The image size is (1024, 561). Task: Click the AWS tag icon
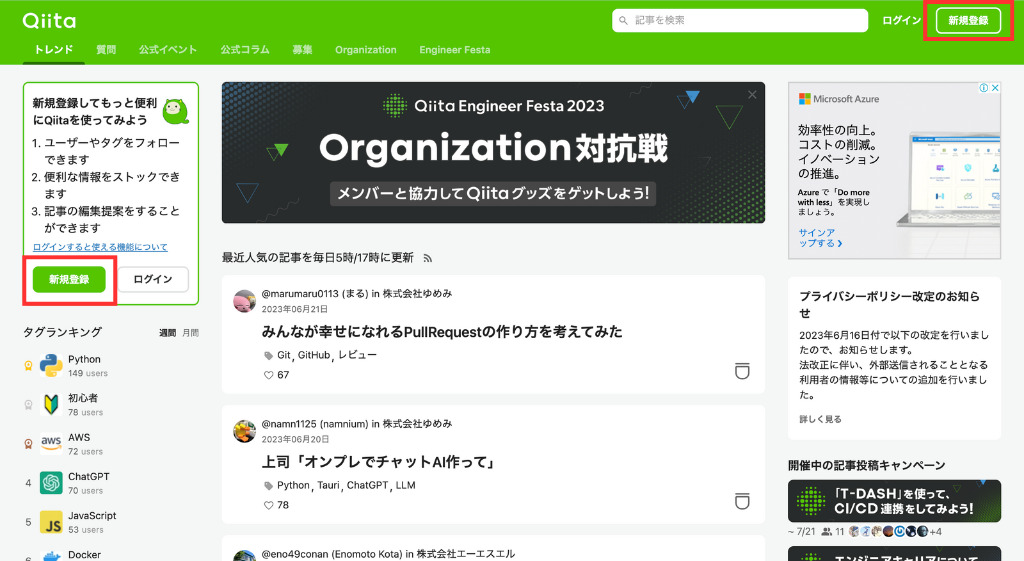coord(51,444)
